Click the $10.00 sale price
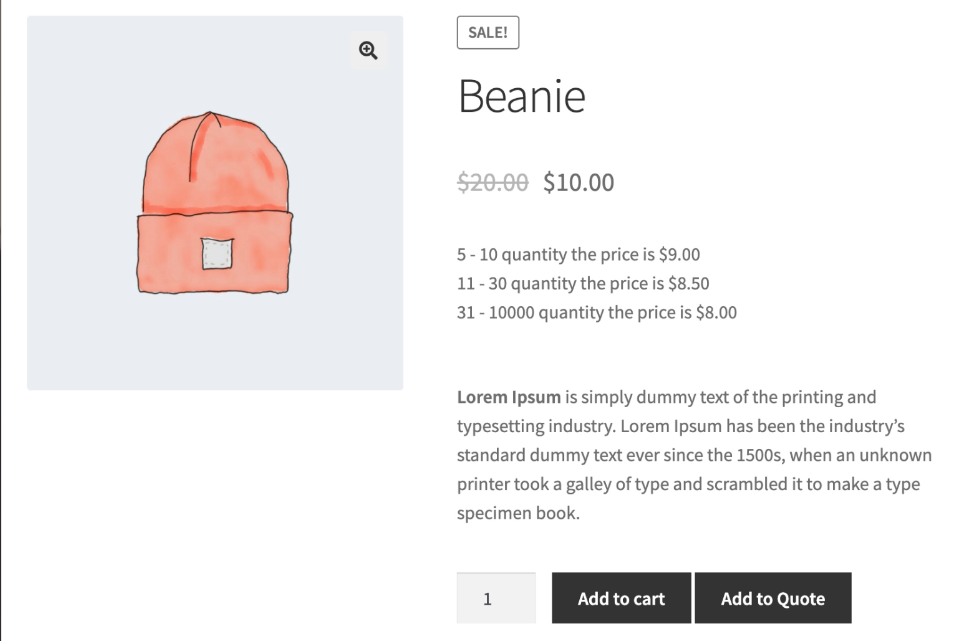The height and width of the screenshot is (641, 955). (578, 182)
